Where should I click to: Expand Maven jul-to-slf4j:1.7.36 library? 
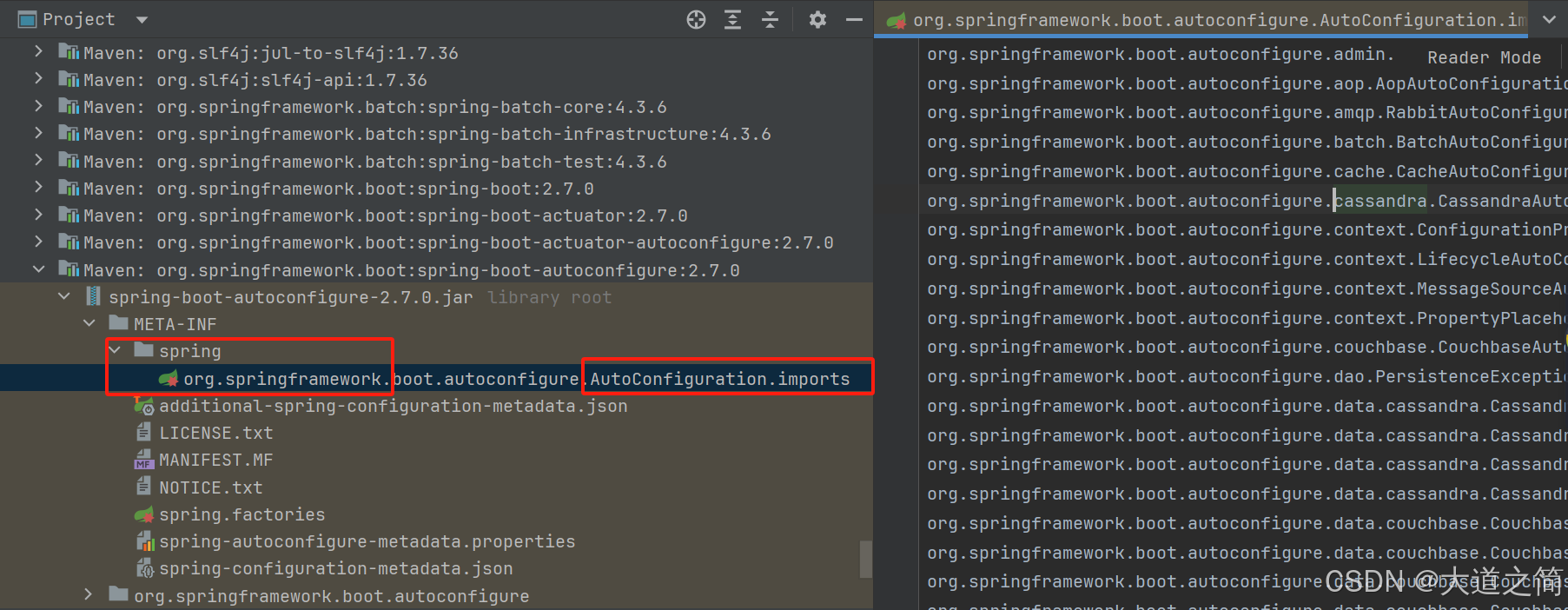tap(38, 52)
